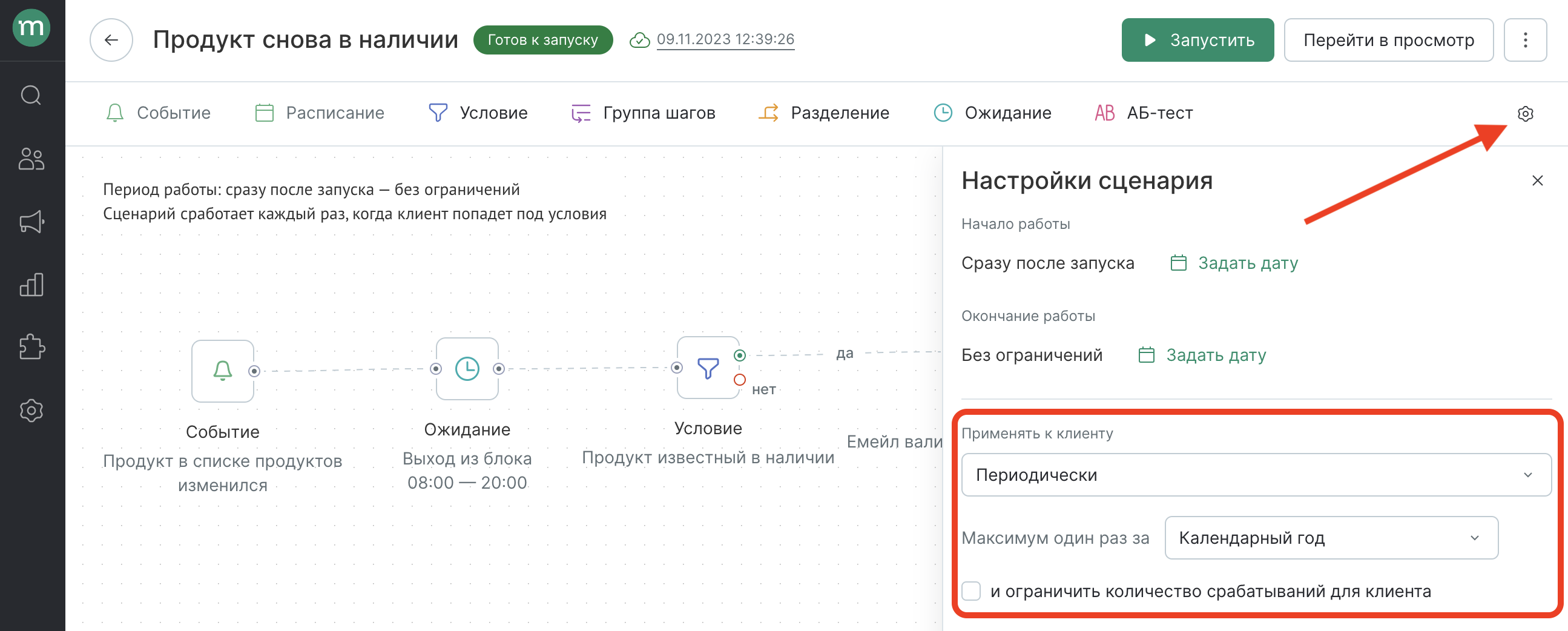Select the Event bell node on canvas
This screenshot has height=631, width=1568.
(223, 371)
